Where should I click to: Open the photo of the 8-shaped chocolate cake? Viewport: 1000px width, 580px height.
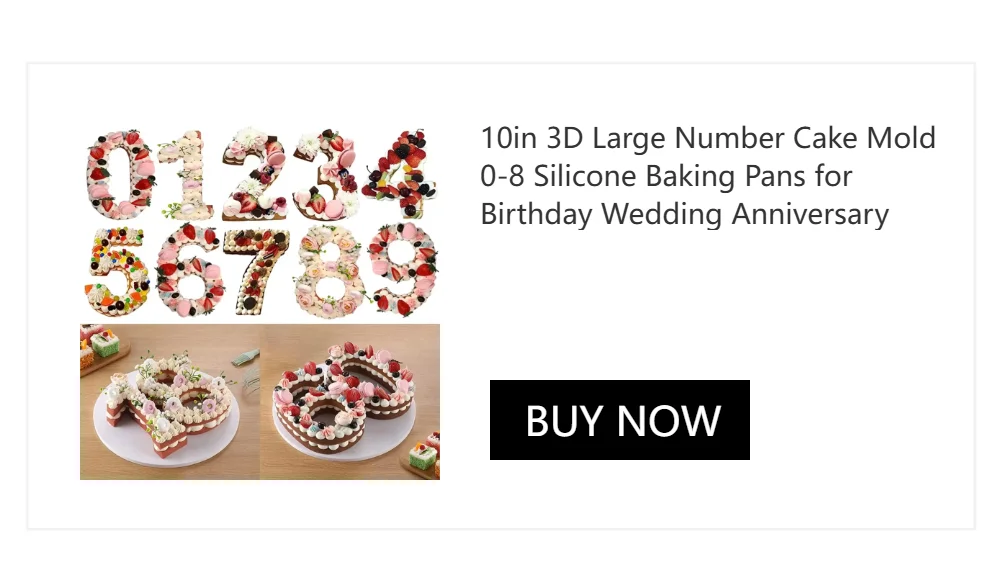350,401
